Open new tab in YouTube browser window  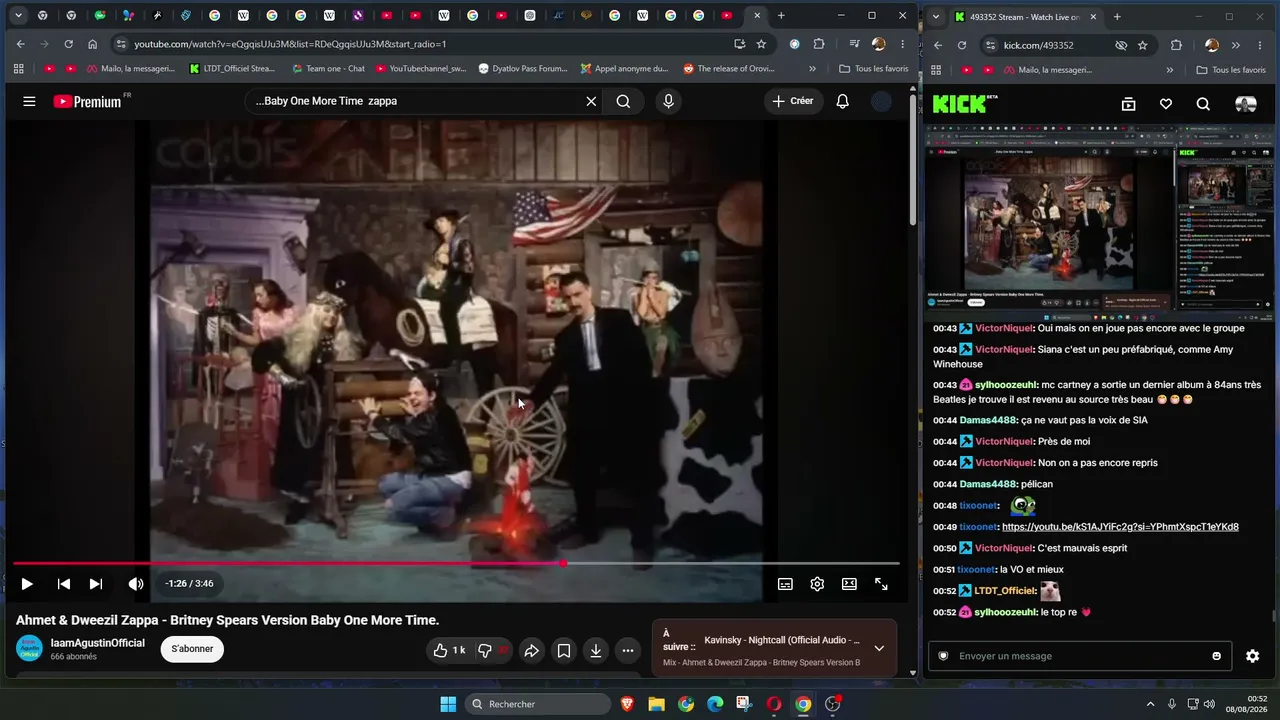781,16
